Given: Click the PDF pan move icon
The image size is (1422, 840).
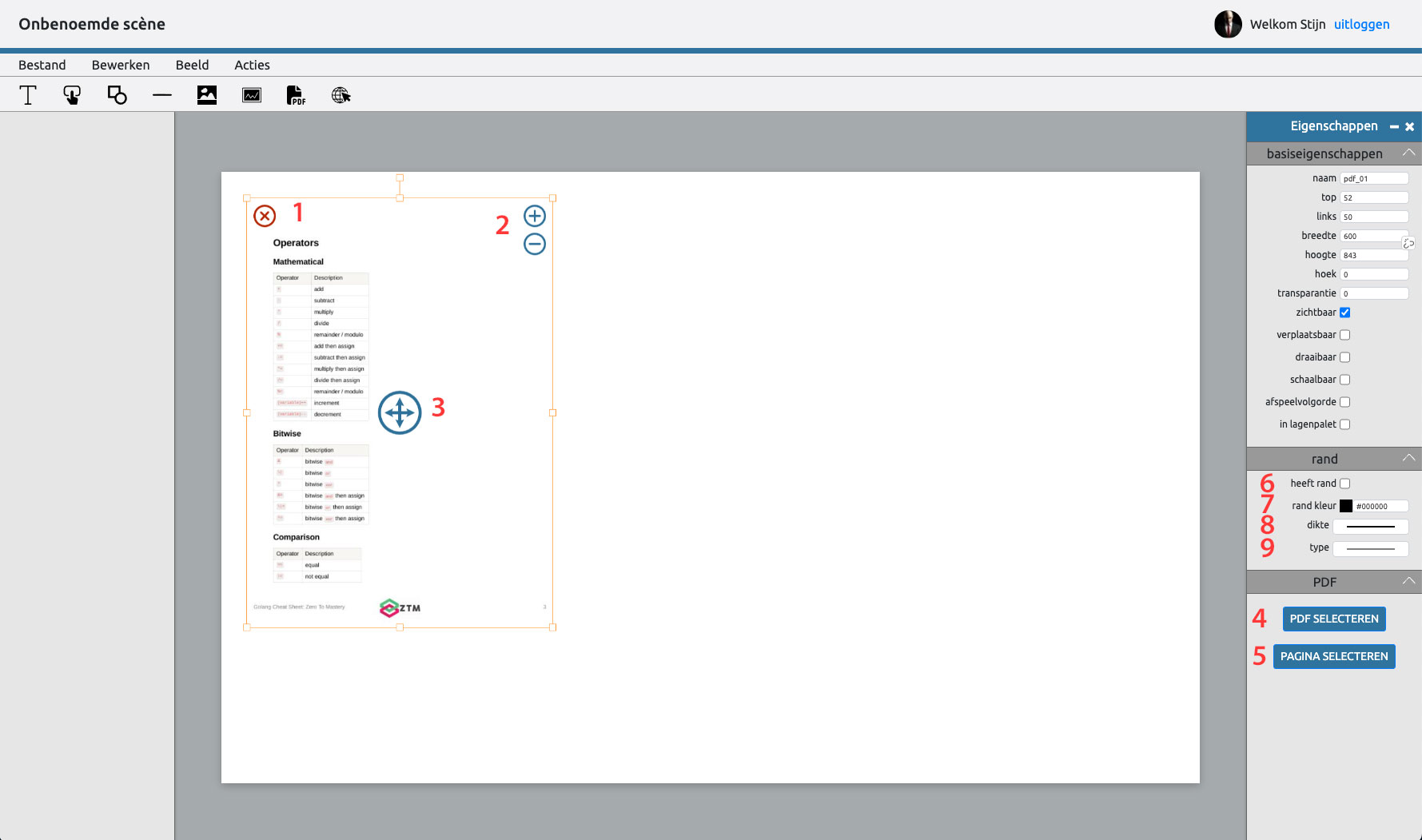Looking at the screenshot, I should [400, 412].
